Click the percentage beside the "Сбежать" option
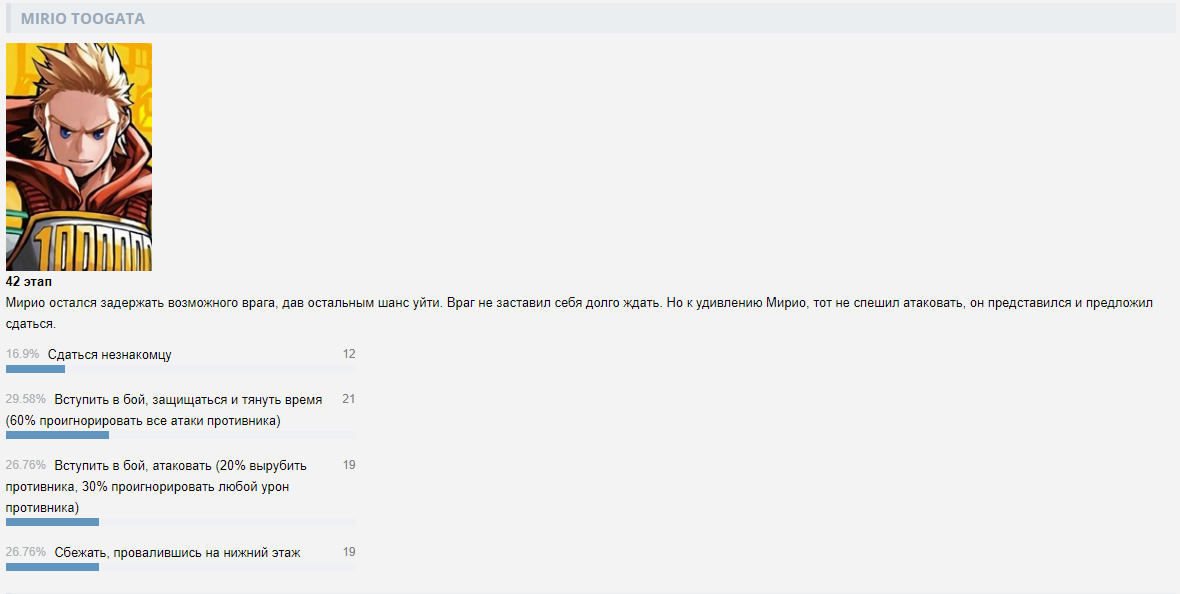Viewport: 1180px width, 594px height. (x=26, y=553)
